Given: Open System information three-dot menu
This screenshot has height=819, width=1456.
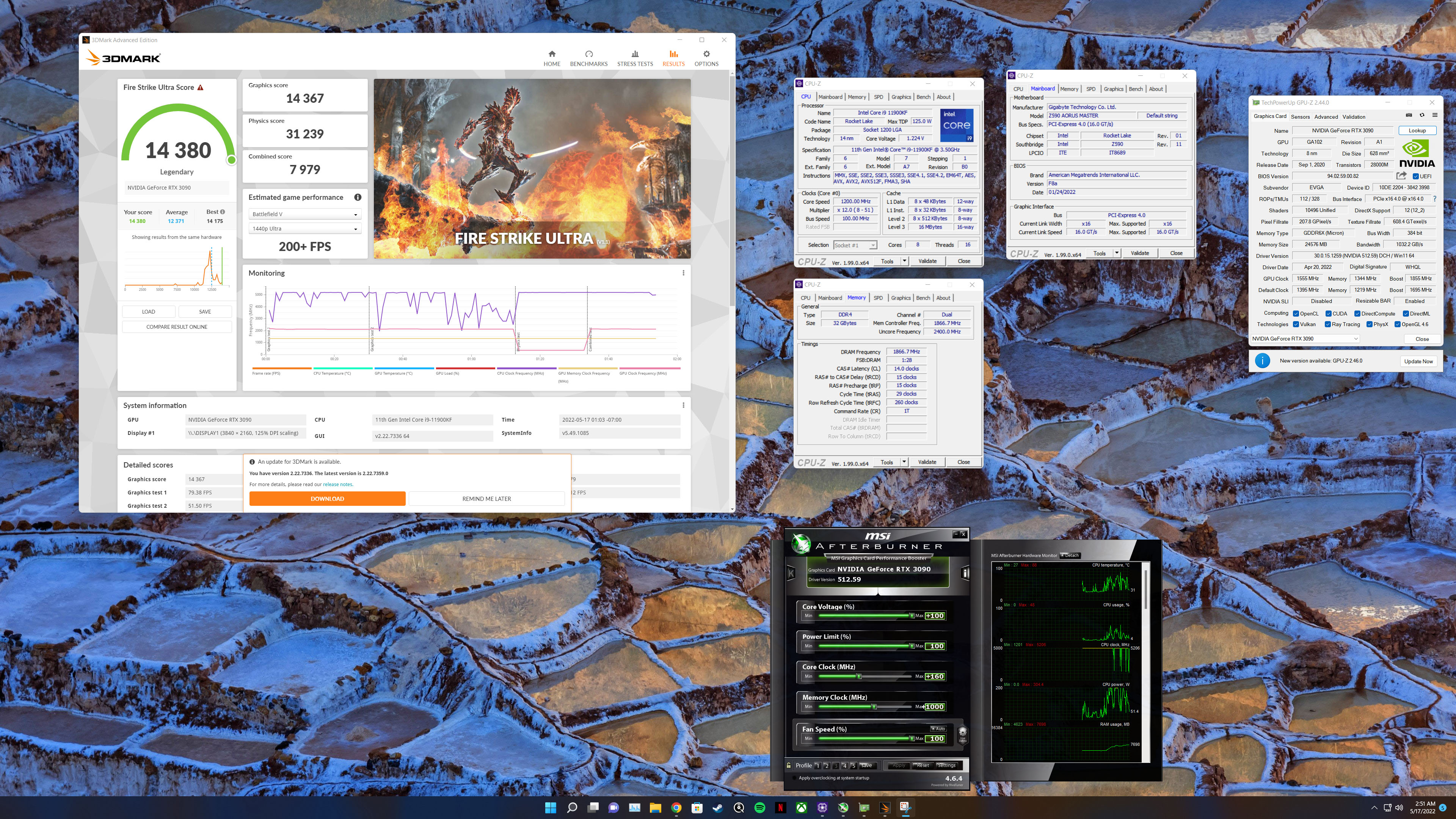Looking at the screenshot, I should (683, 405).
